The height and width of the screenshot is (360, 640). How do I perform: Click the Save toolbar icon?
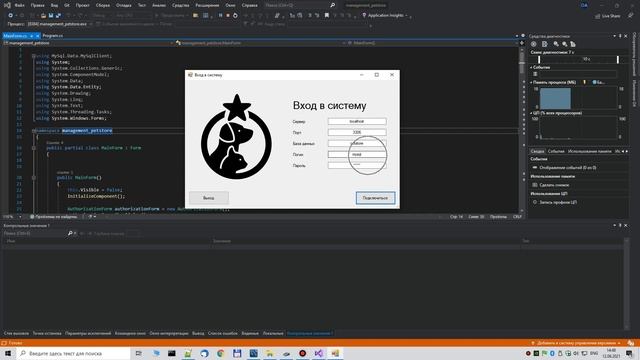click(51, 16)
